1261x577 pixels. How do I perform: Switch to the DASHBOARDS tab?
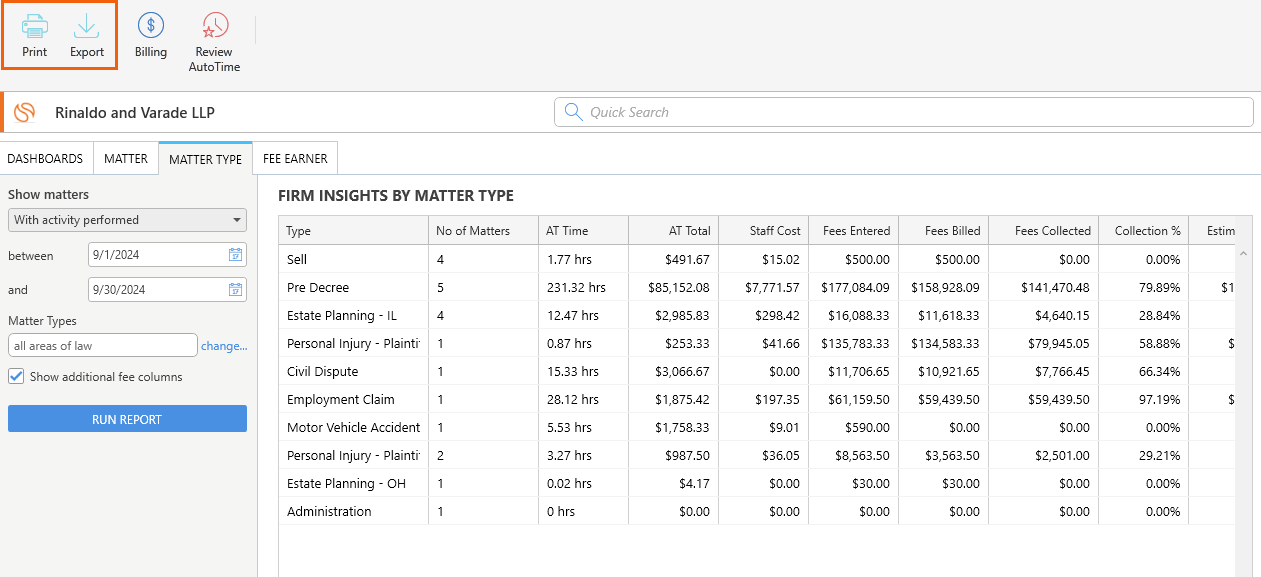click(x=47, y=159)
